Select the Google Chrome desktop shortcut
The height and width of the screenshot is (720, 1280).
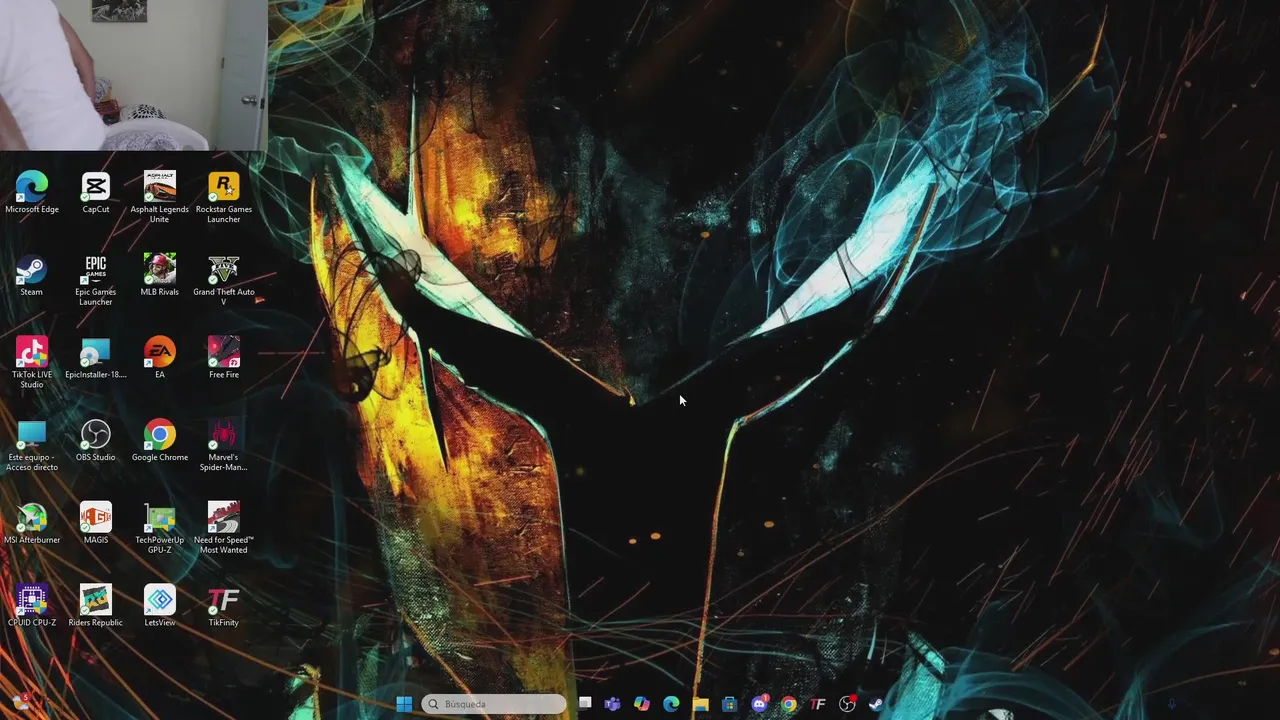(x=160, y=441)
